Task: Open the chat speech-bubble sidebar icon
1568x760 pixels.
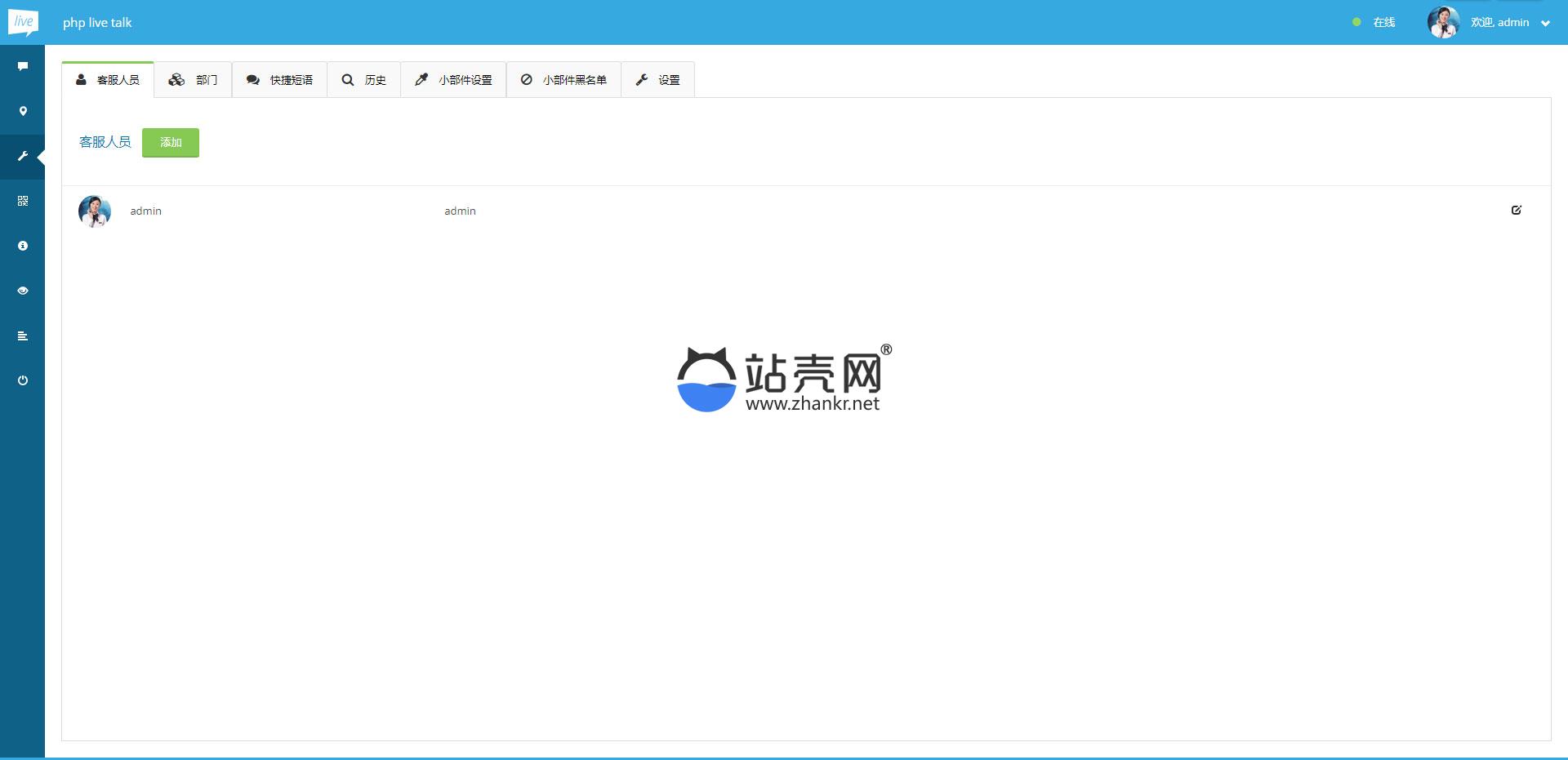Action: point(23,66)
